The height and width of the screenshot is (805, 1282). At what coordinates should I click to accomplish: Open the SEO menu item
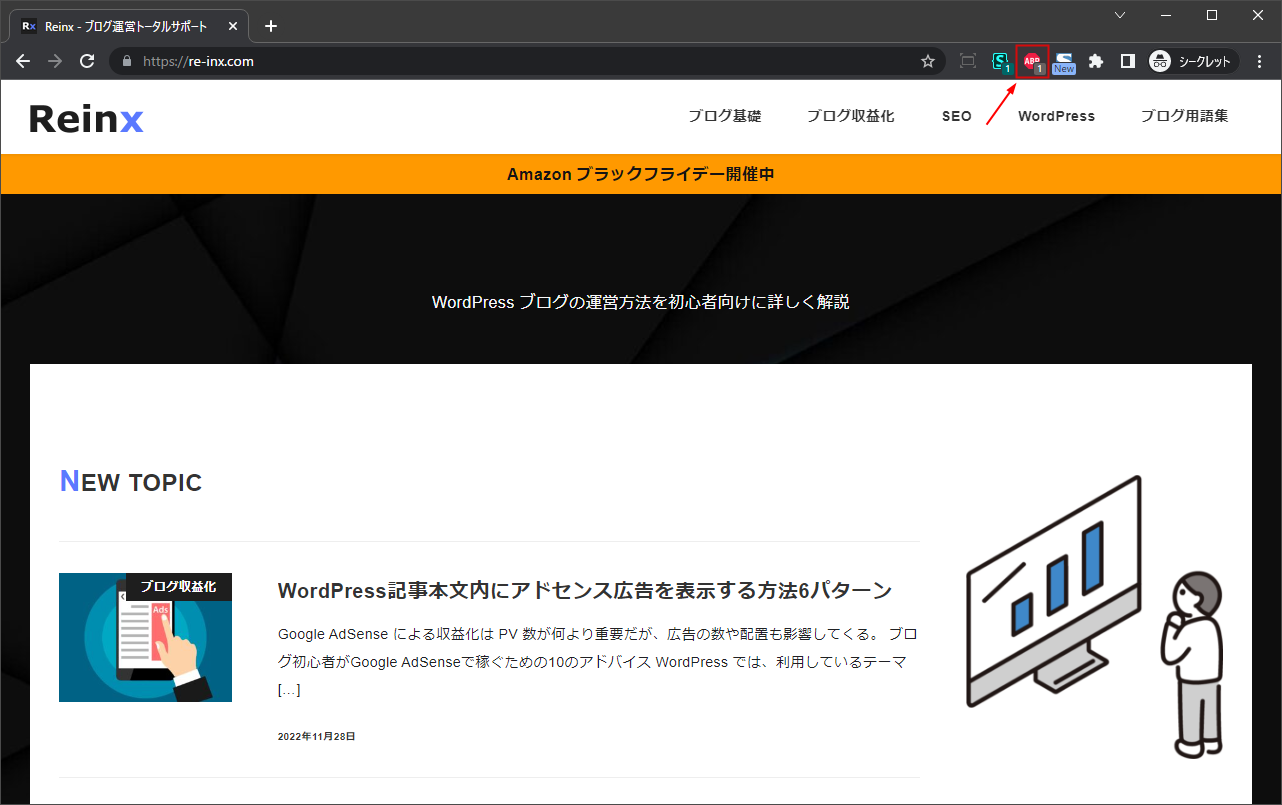click(x=957, y=116)
